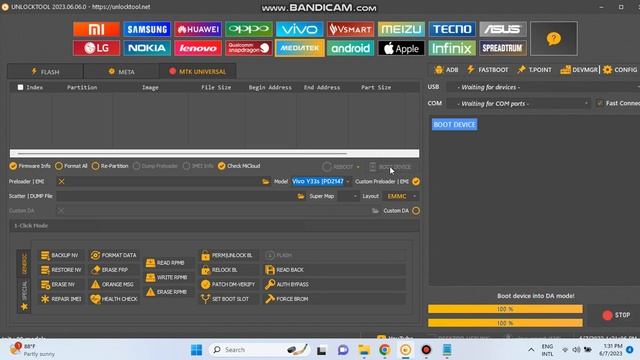
Task: Select the Apple brand logo
Action: coord(401,48)
